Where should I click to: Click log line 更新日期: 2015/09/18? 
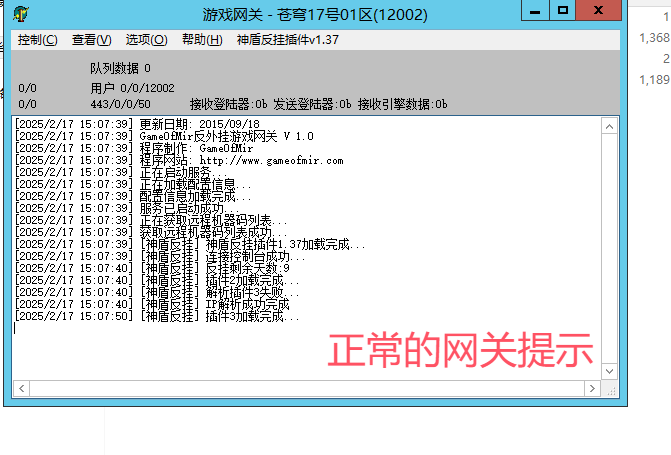pos(137,124)
